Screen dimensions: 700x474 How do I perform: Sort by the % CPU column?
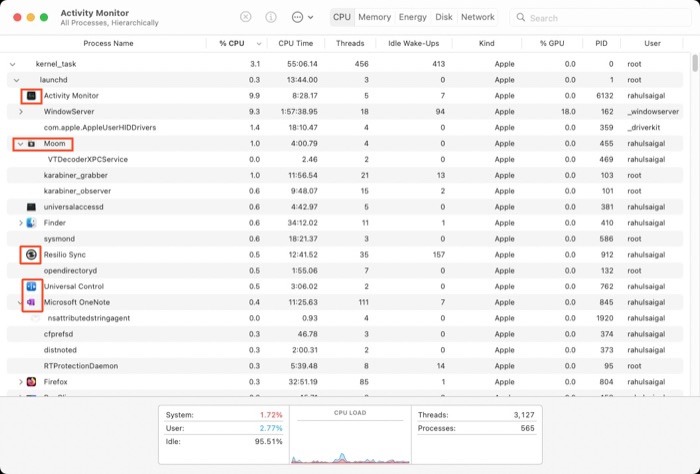coord(237,43)
